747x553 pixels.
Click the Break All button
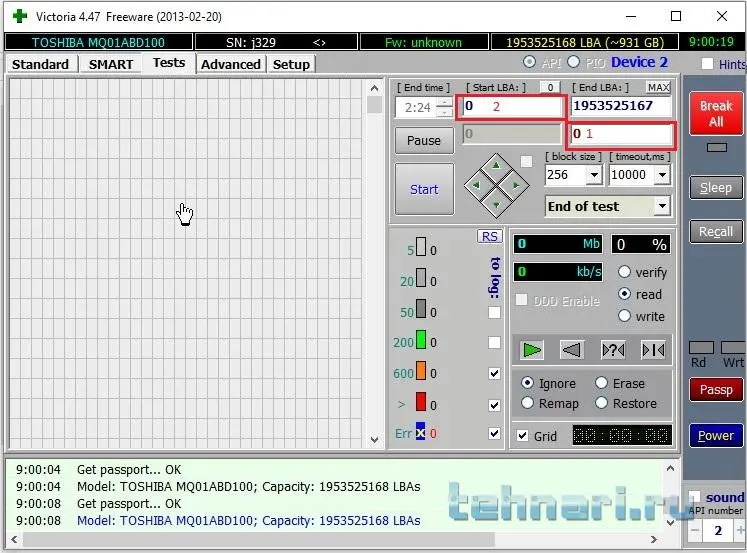pos(716,113)
